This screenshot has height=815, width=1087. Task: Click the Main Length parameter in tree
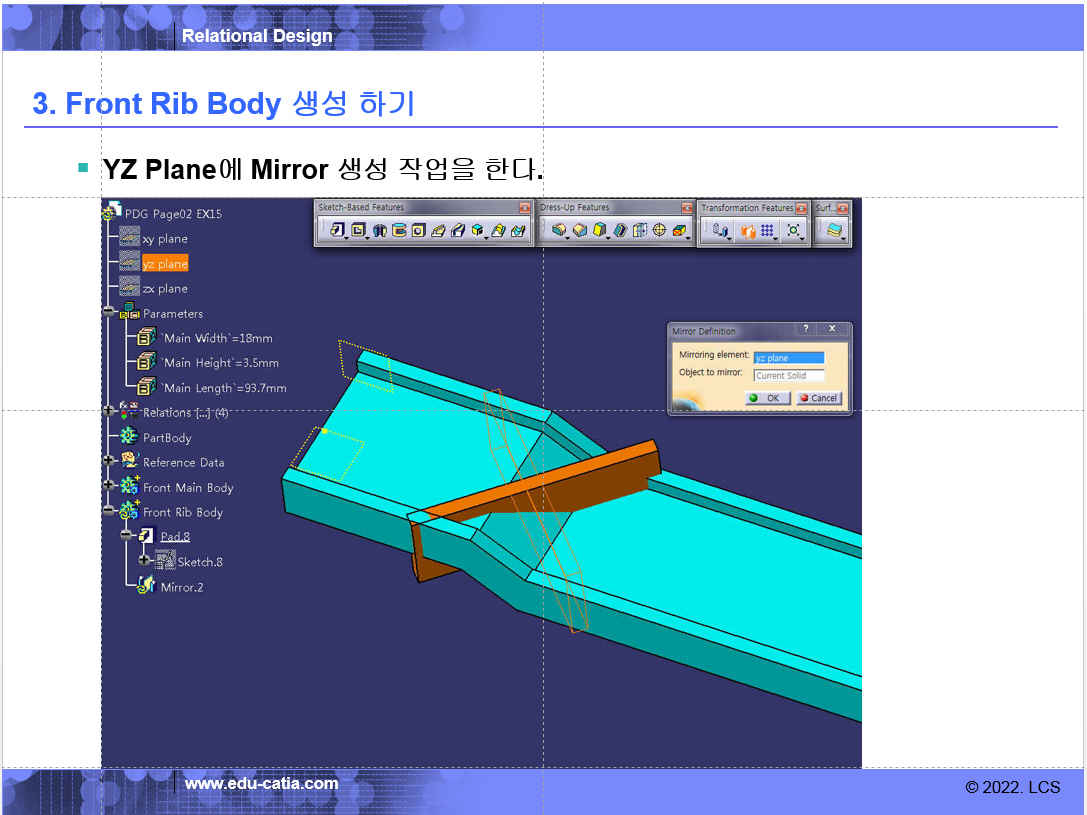(x=224, y=388)
